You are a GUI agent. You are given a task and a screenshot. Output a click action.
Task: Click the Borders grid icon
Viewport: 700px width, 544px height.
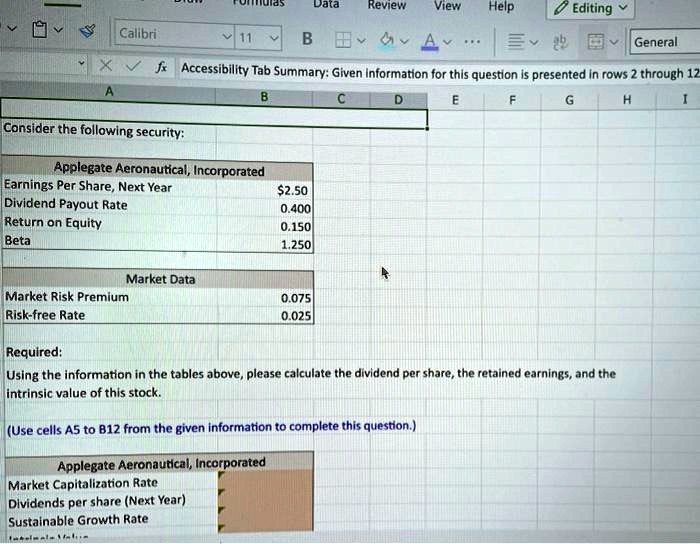coord(342,40)
